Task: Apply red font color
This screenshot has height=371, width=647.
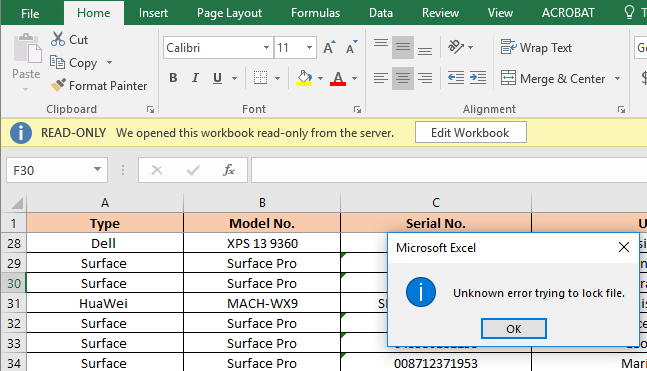Action: pyautogui.click(x=338, y=78)
